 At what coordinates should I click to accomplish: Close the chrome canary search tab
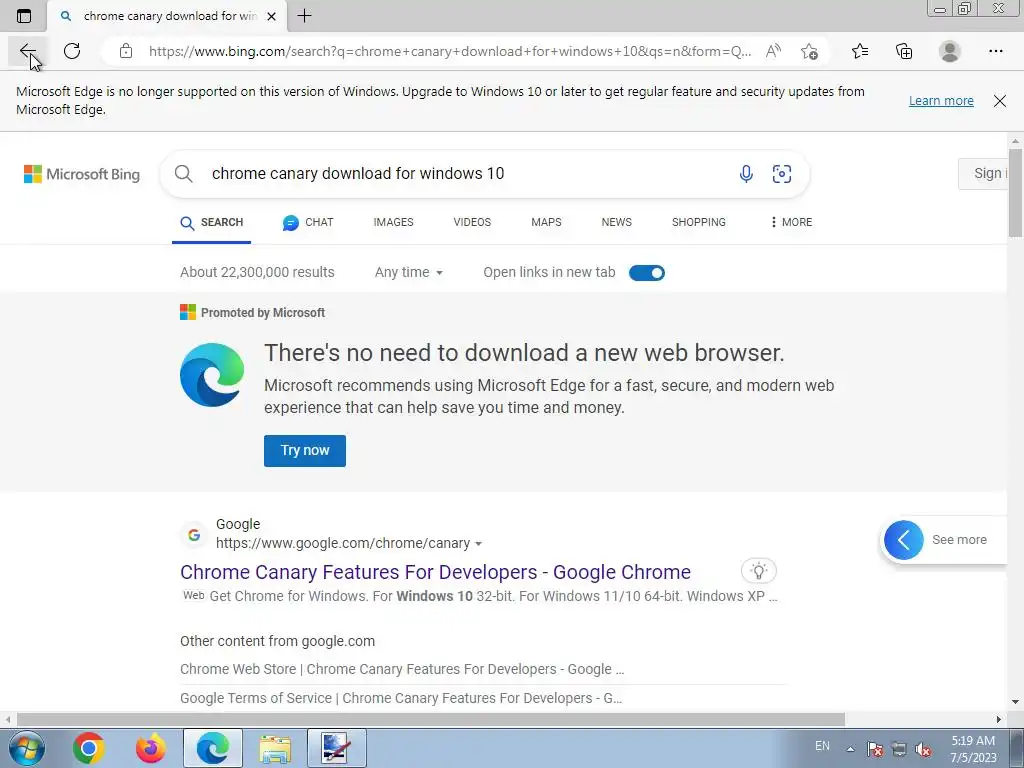[x=272, y=16]
